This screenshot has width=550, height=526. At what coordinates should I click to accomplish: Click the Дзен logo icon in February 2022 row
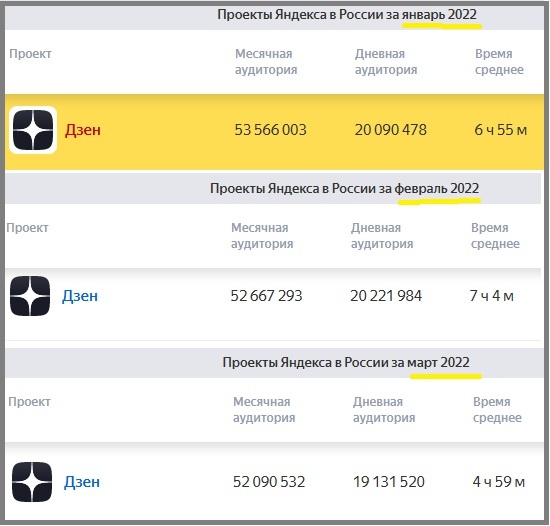[x=30, y=296]
